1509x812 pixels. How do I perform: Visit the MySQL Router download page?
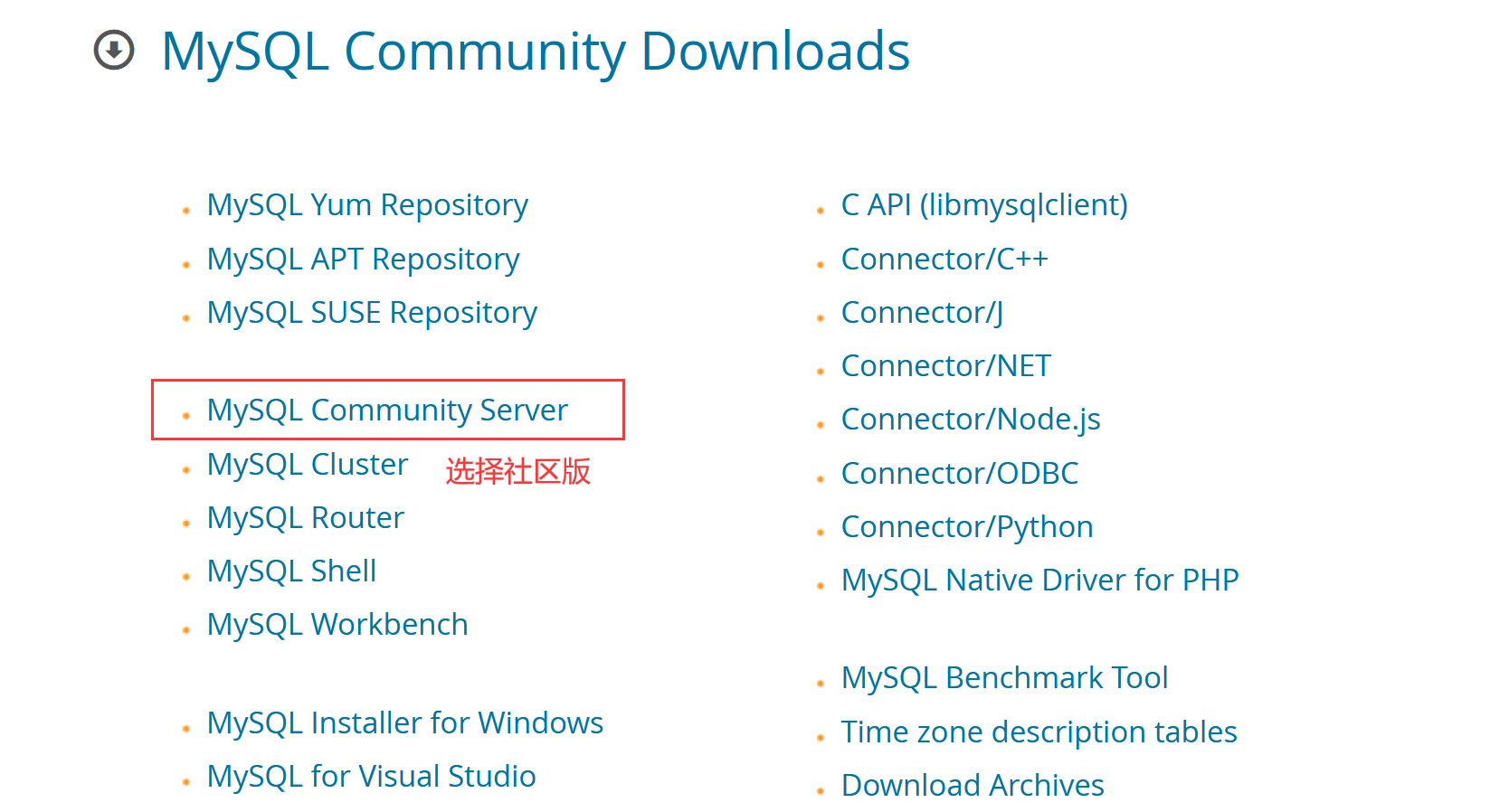coord(306,518)
